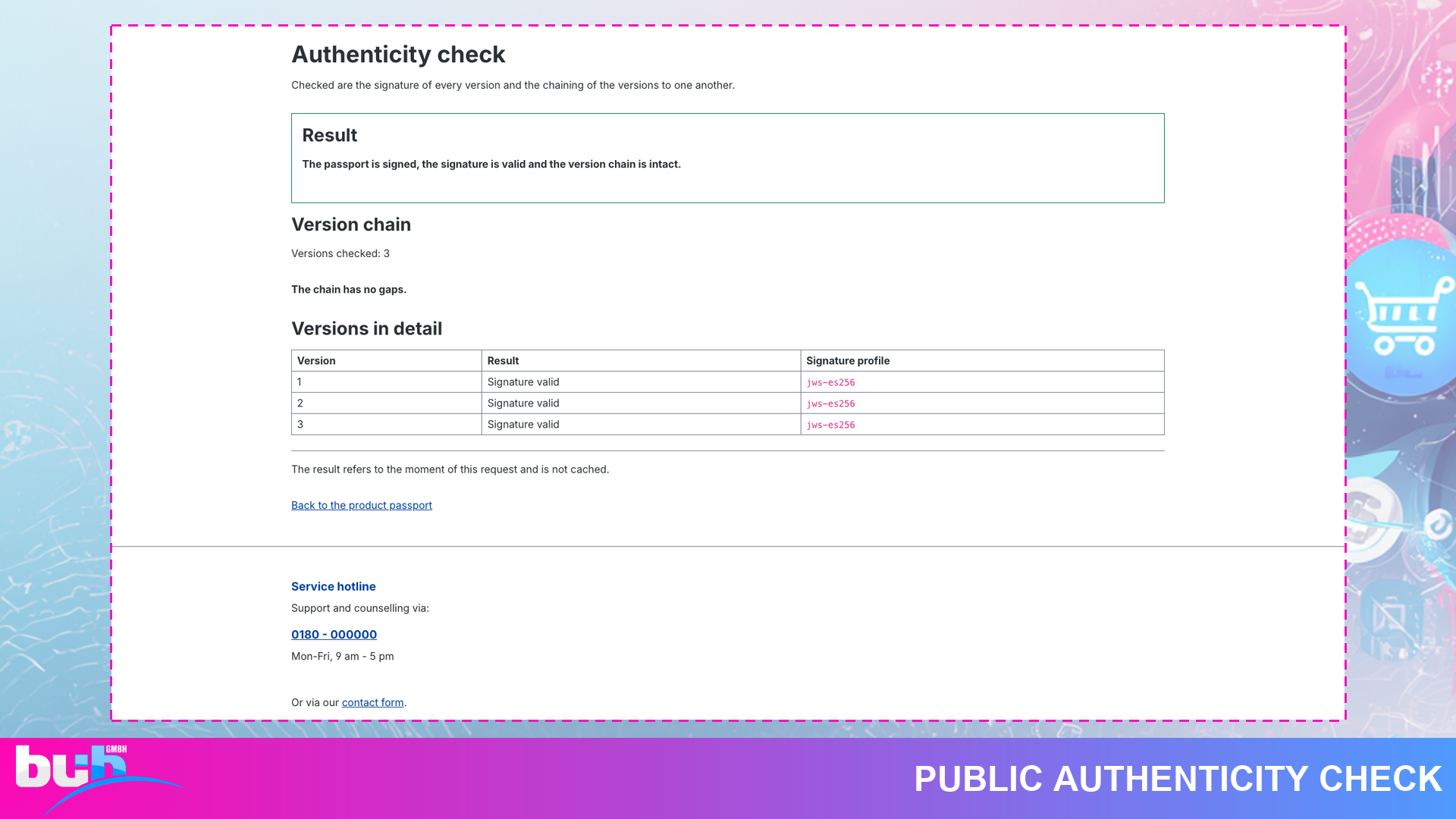The height and width of the screenshot is (819, 1456).
Task: Select the version 1 cell in the table
Action: (387, 382)
